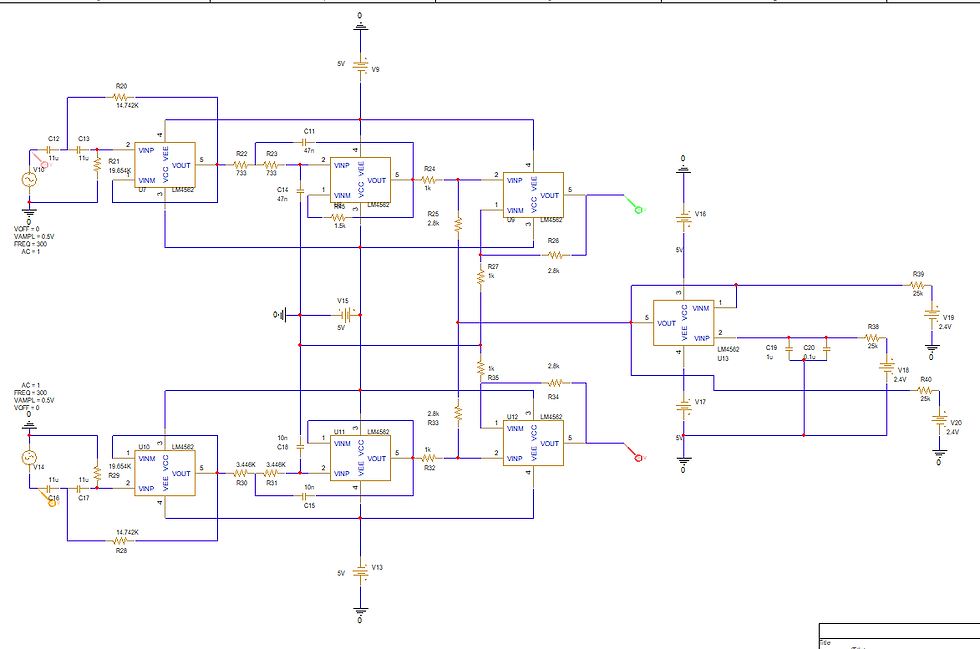
Task: Select resistor R35 symbol
Action: pyautogui.click(x=481, y=369)
